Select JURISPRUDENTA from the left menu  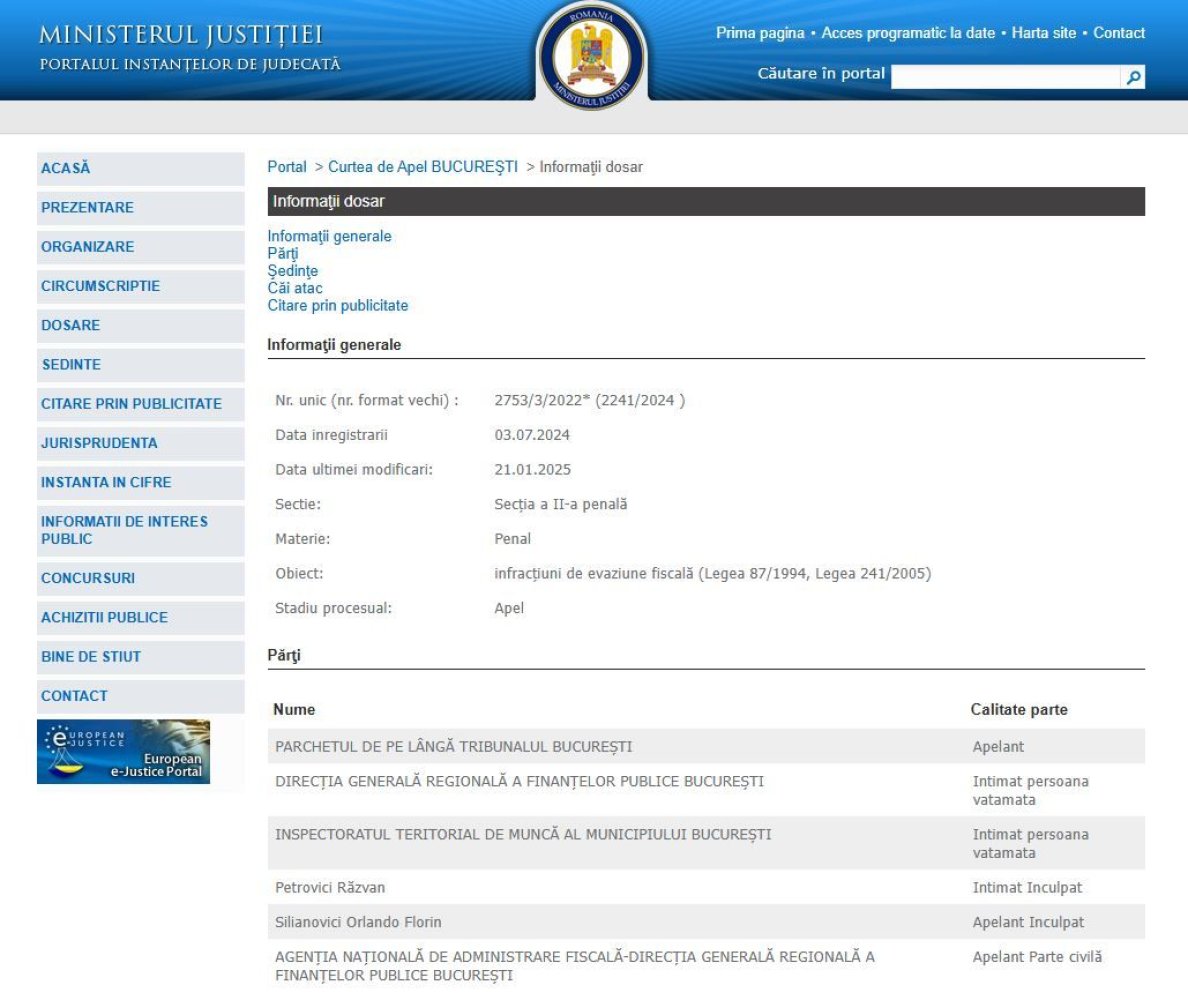pyautogui.click(x=99, y=443)
